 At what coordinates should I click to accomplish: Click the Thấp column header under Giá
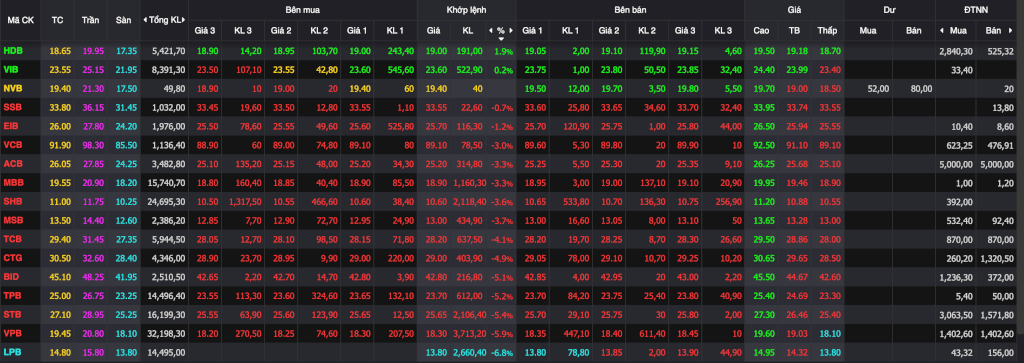(827, 30)
